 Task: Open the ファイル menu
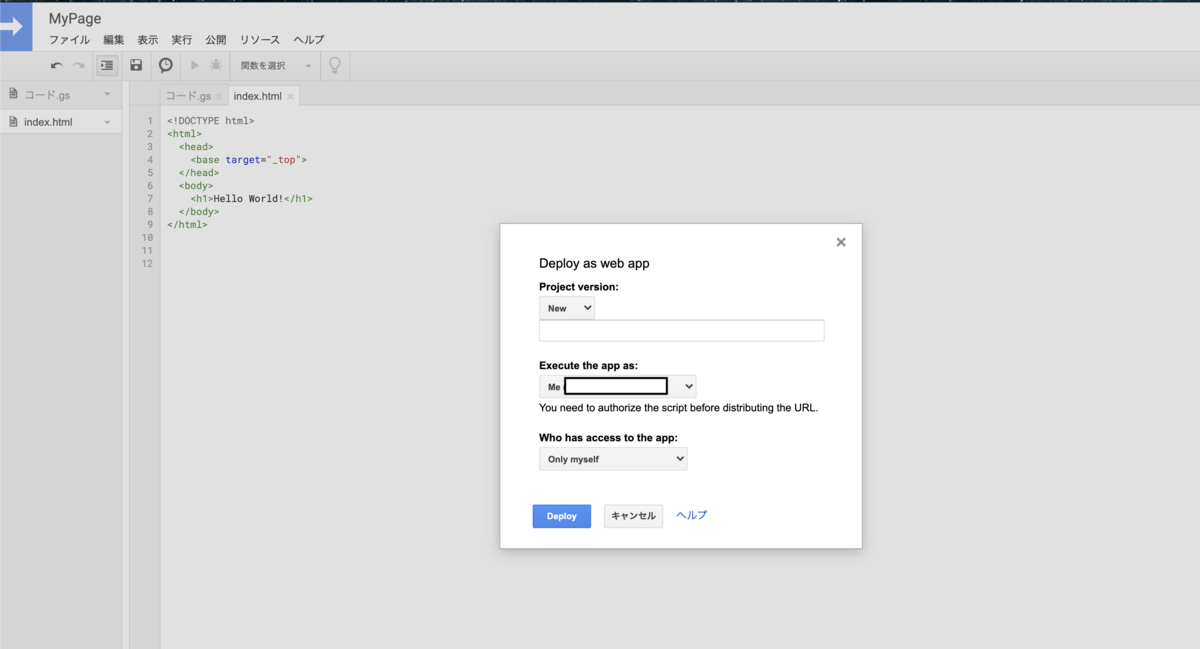[69, 40]
